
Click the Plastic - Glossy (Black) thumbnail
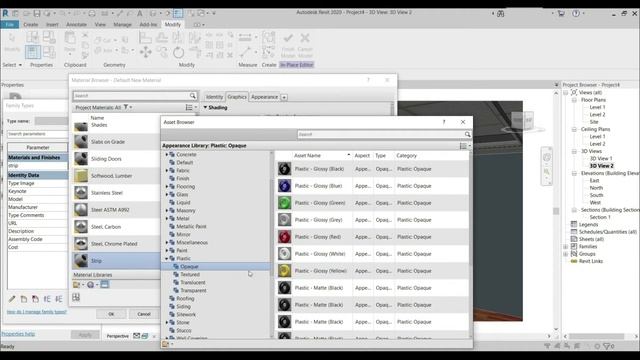tap(284, 169)
